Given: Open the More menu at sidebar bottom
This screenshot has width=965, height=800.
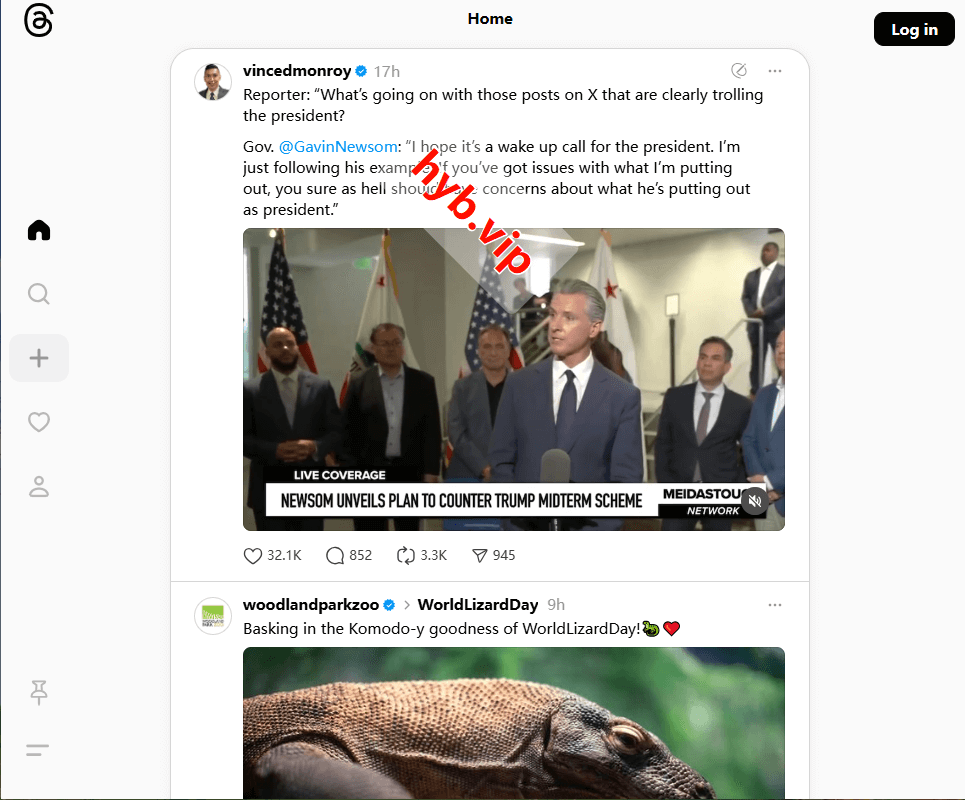Looking at the screenshot, I should 38,750.
